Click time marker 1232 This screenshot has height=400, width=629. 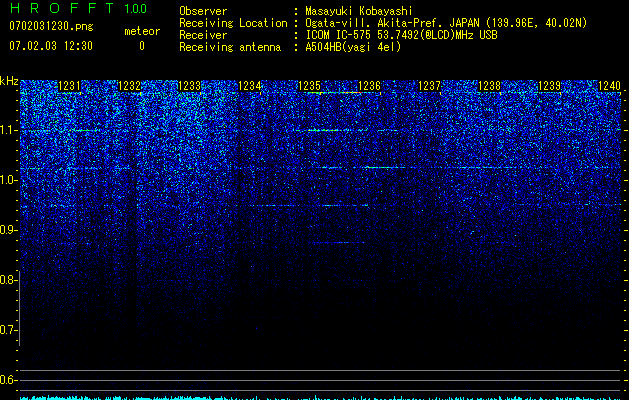(129, 86)
